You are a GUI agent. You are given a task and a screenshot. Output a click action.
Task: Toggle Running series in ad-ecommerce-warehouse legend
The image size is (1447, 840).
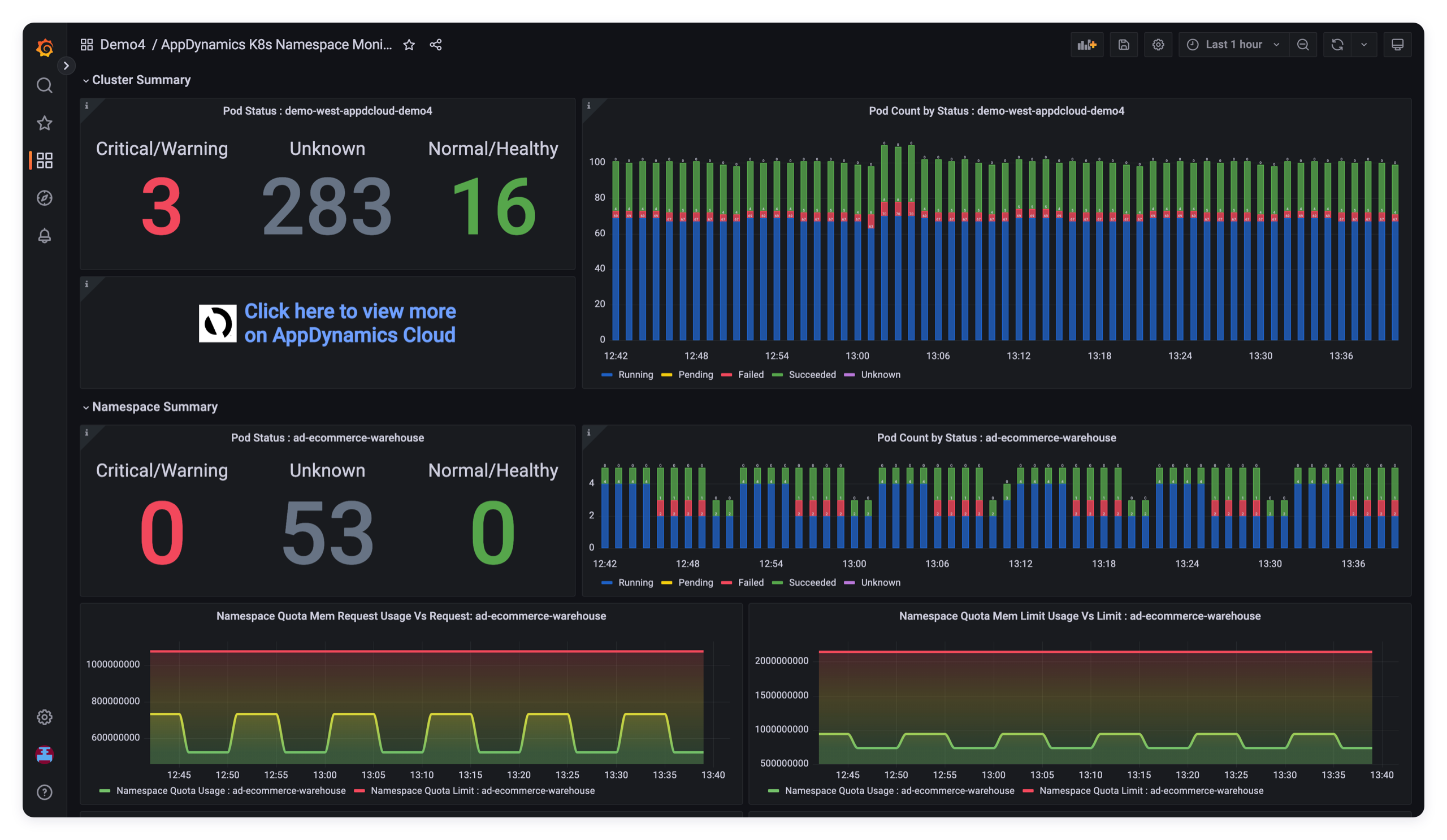click(636, 582)
